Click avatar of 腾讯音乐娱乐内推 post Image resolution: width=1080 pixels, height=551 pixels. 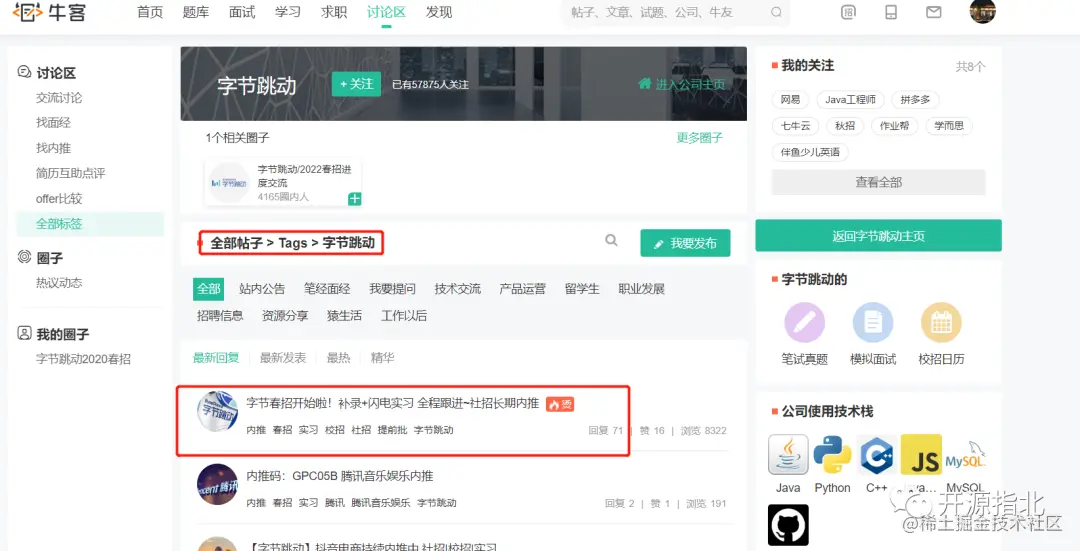pos(217,484)
